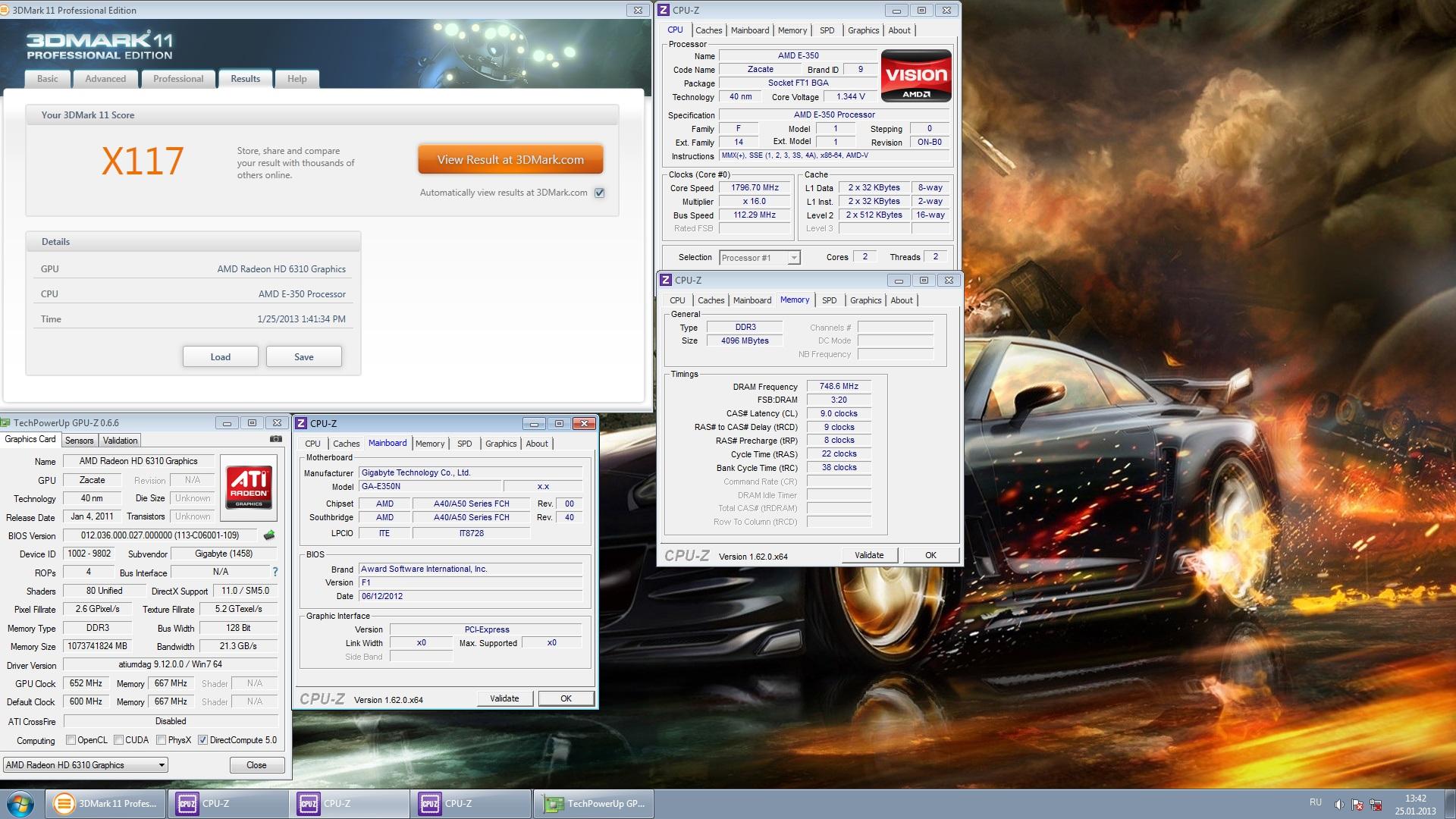Click the ATI Radeon logo in GPU-Z

(x=249, y=487)
